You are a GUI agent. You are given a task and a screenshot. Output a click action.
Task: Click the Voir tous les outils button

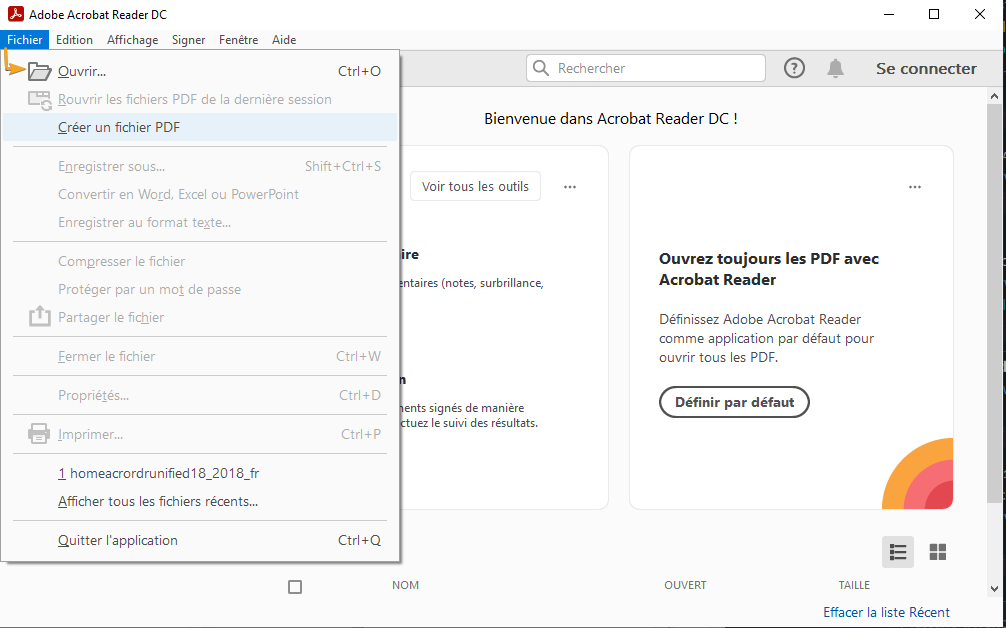click(475, 186)
